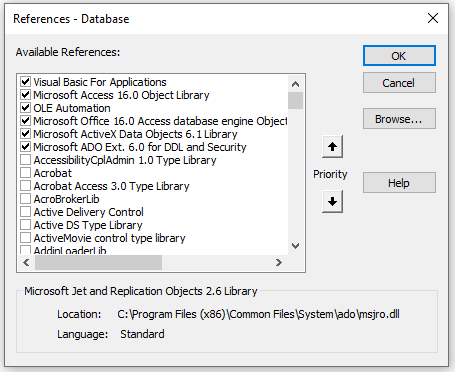The width and height of the screenshot is (455, 372).
Task: Select Active Delivery Control row text
Action: click(88, 212)
